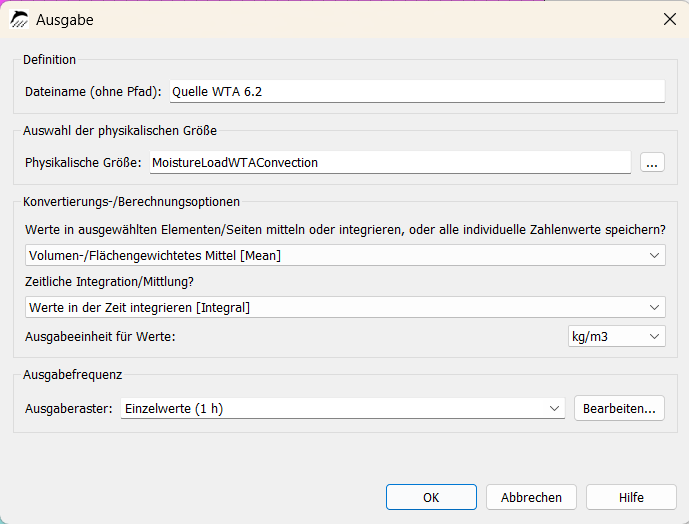The image size is (689, 524).
Task: Click the 'Ausgabeeinheit für Werte:' label
Action: point(100,336)
